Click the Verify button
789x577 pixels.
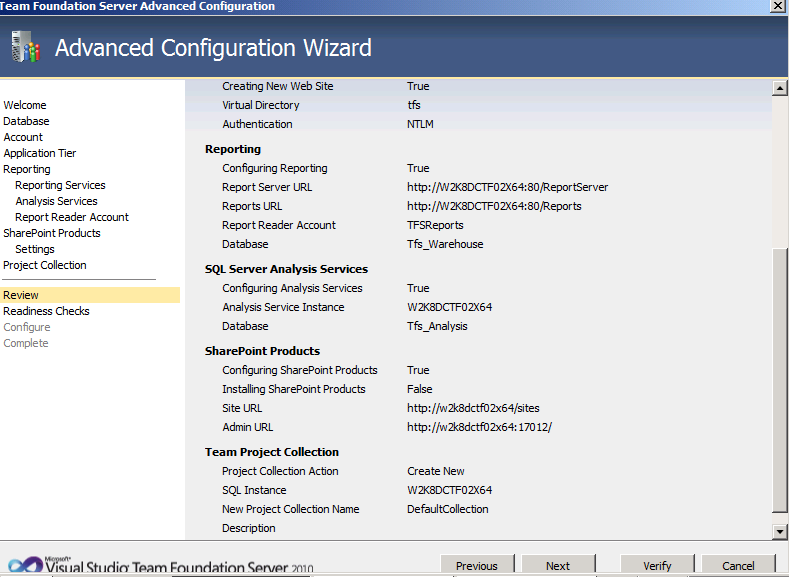tap(657, 565)
